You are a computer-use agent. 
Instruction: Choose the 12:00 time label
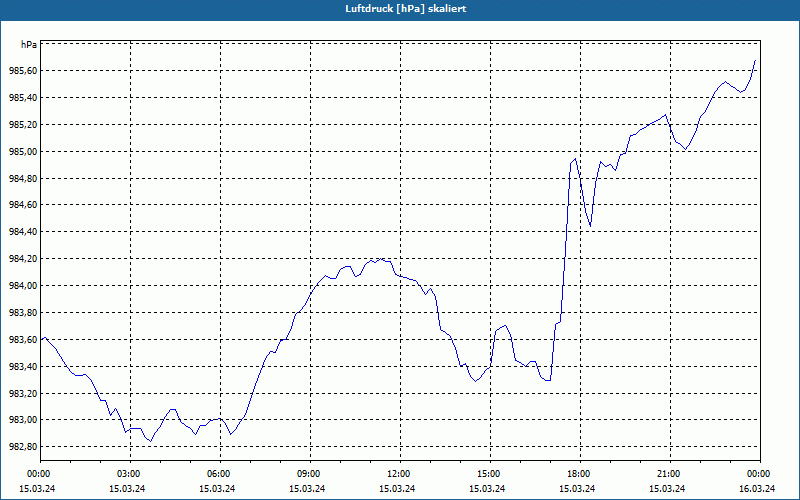click(400, 474)
